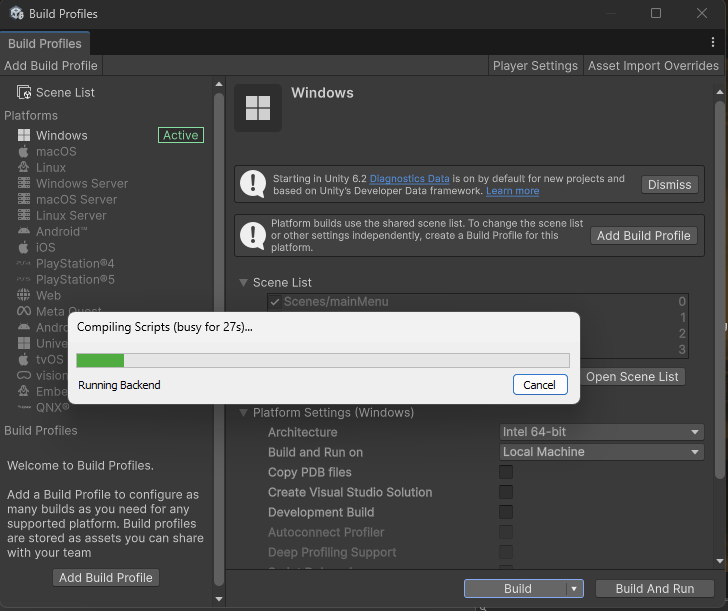Click the green Active badge
The height and width of the screenshot is (611, 728).
[181, 135]
